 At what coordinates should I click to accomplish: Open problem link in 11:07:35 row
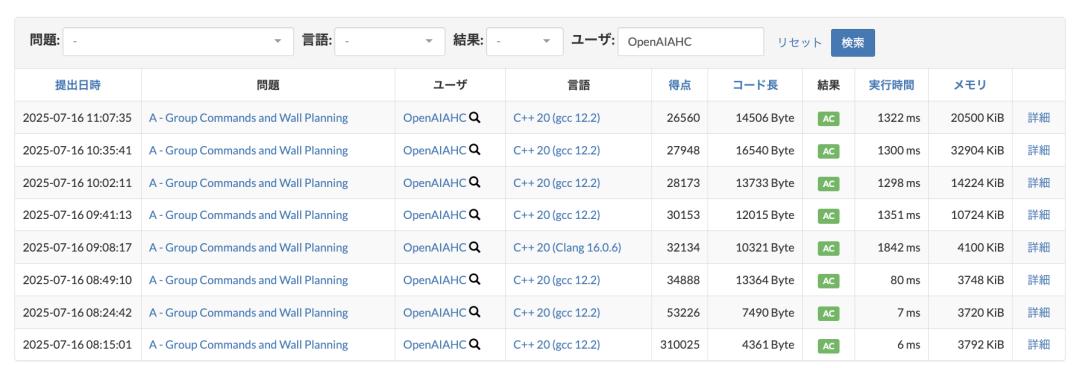click(249, 118)
